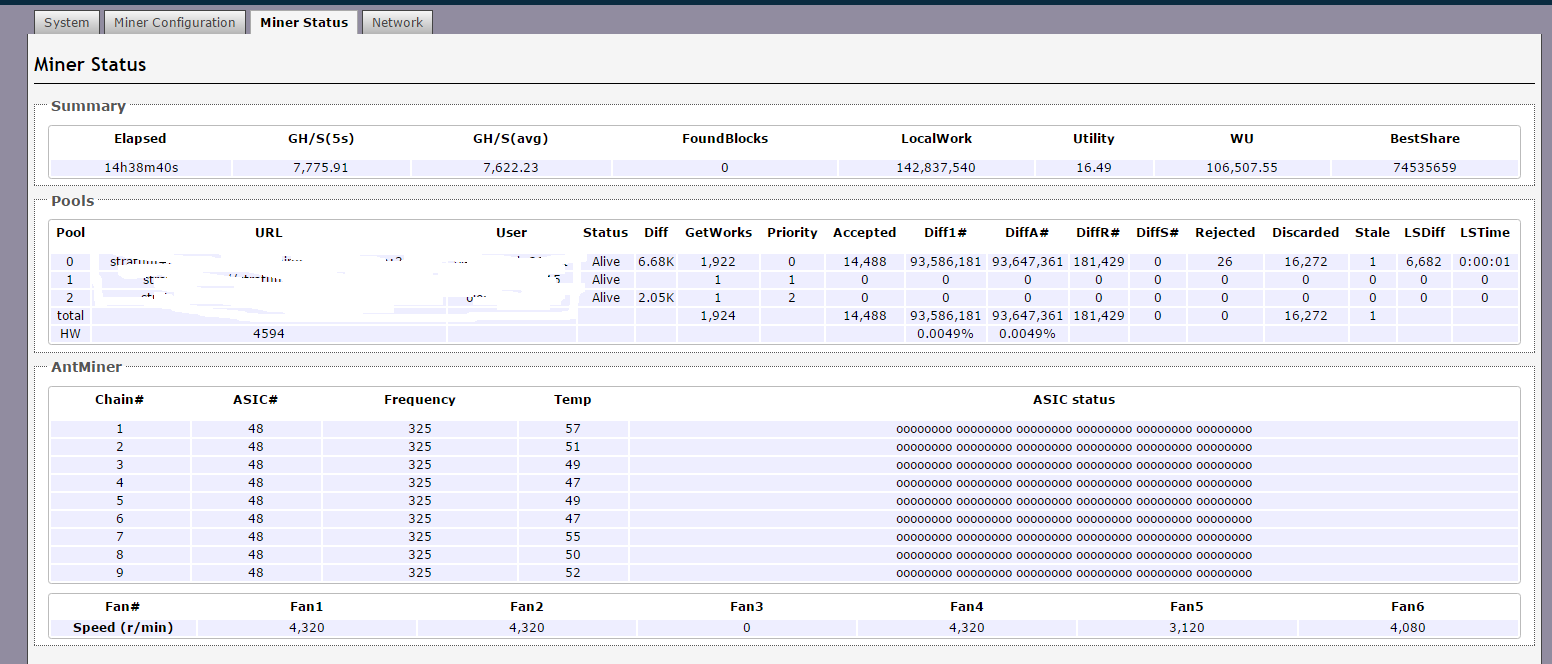
Task: Click the HW error count 4594
Action: 269,334
